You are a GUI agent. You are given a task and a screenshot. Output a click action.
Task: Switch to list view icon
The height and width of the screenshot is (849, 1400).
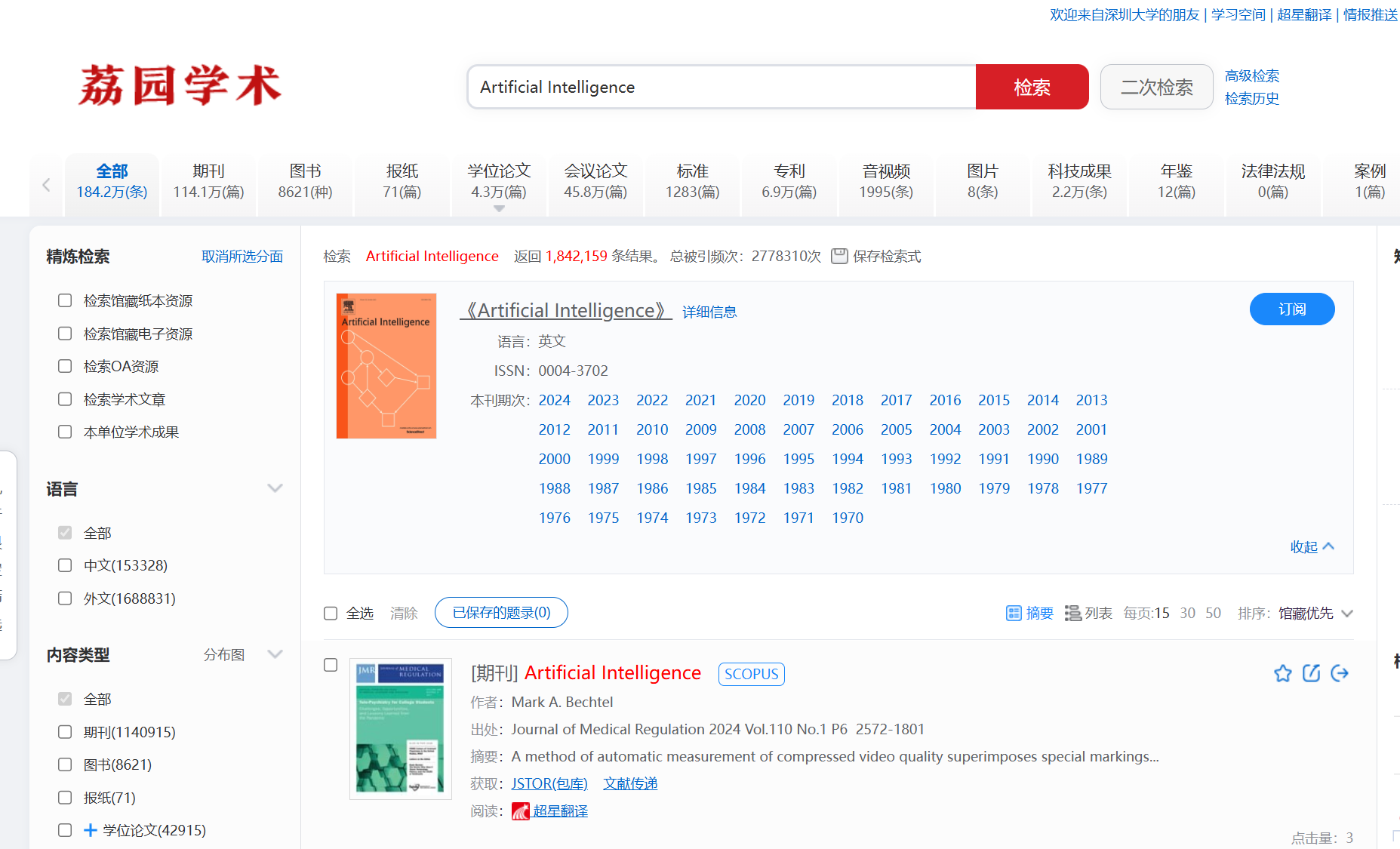point(1072,613)
